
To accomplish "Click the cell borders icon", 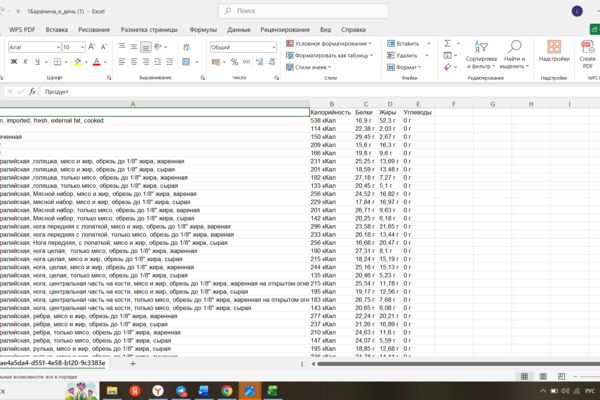I will (x=57, y=62).
